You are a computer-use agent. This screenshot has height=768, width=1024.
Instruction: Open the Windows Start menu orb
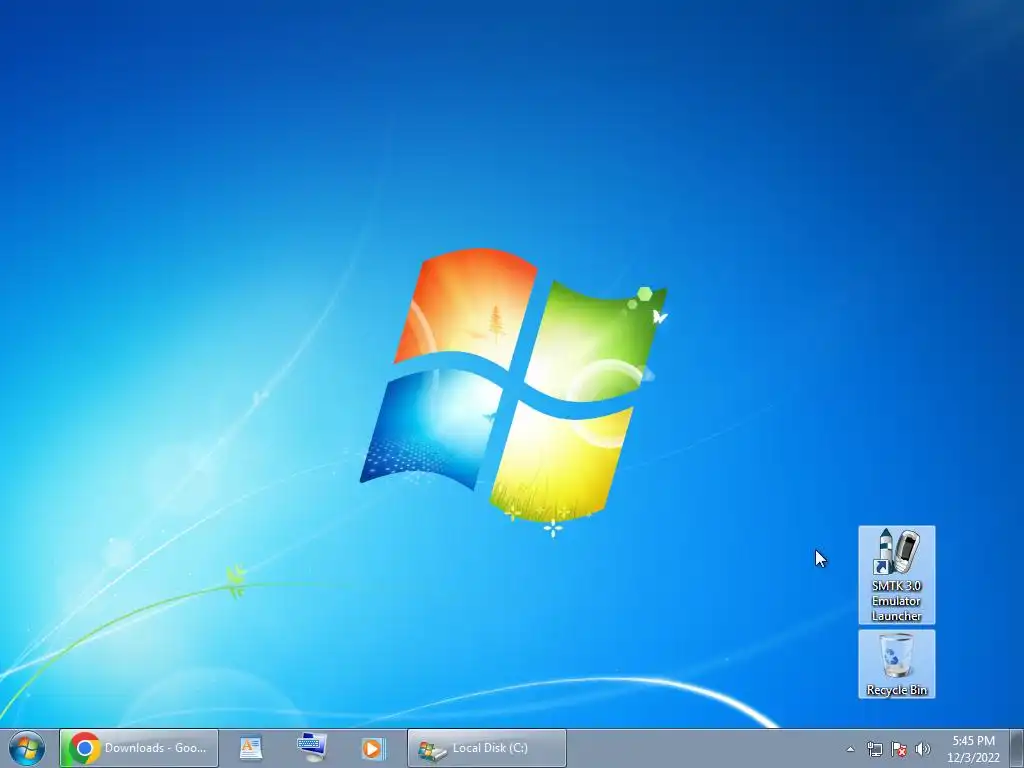coord(27,748)
